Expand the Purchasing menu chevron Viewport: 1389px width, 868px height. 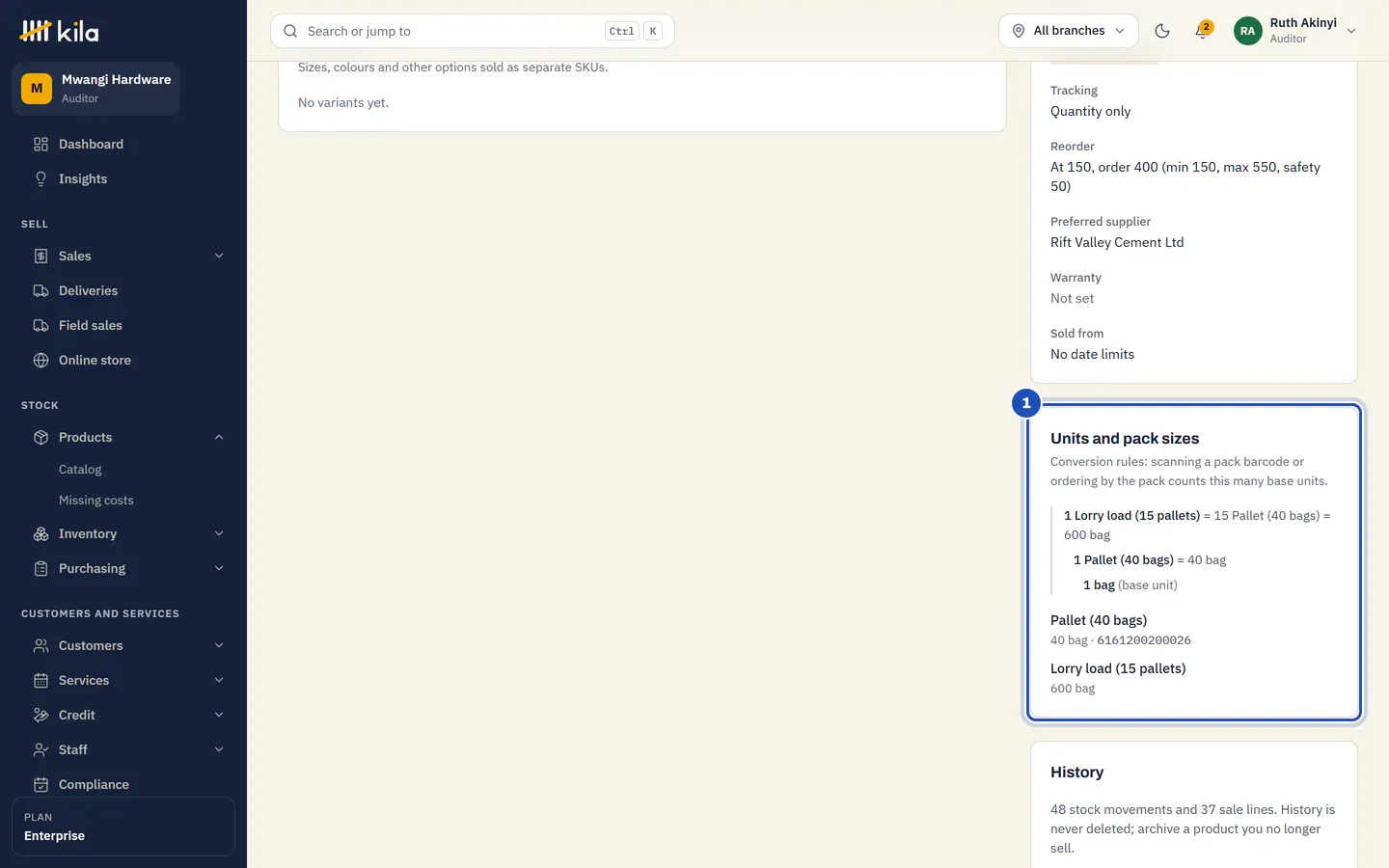[219, 568]
